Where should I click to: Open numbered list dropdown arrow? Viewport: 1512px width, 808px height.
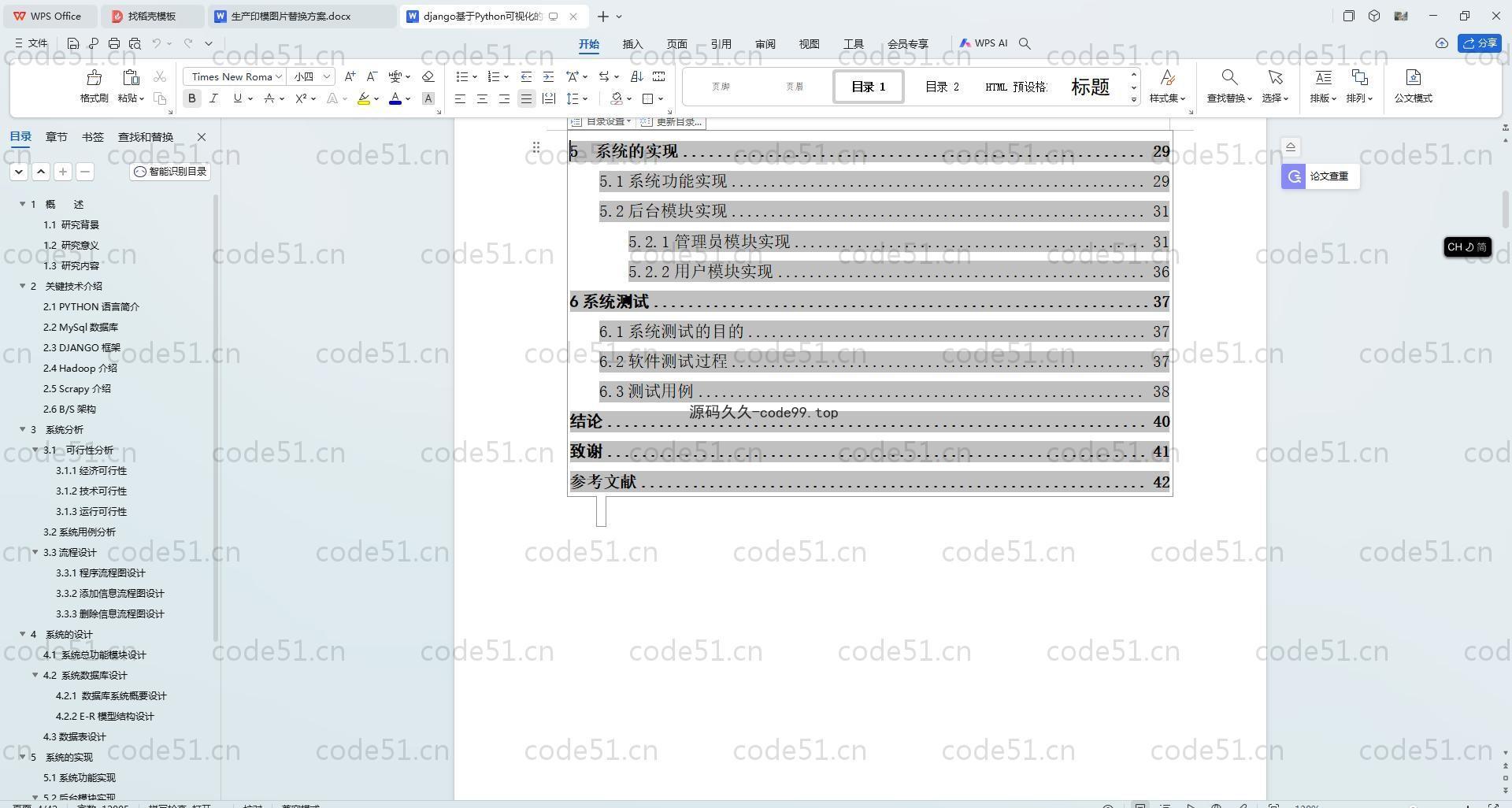pos(506,76)
